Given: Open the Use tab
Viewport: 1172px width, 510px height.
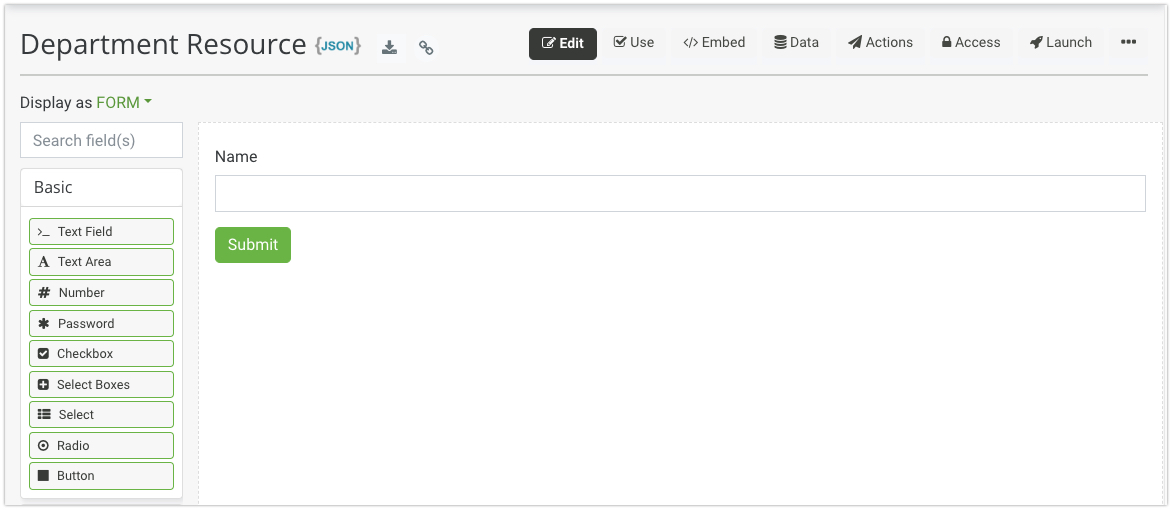Looking at the screenshot, I should [634, 43].
